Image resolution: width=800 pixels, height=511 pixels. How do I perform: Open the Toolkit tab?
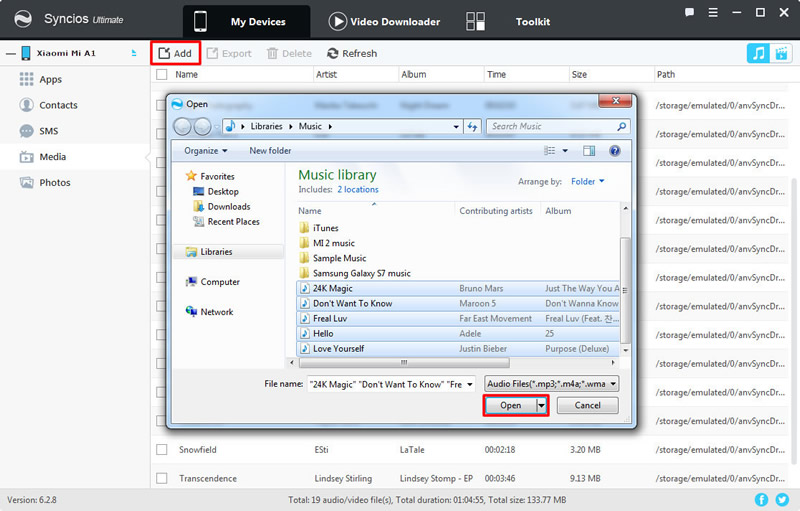pyautogui.click(x=533, y=21)
